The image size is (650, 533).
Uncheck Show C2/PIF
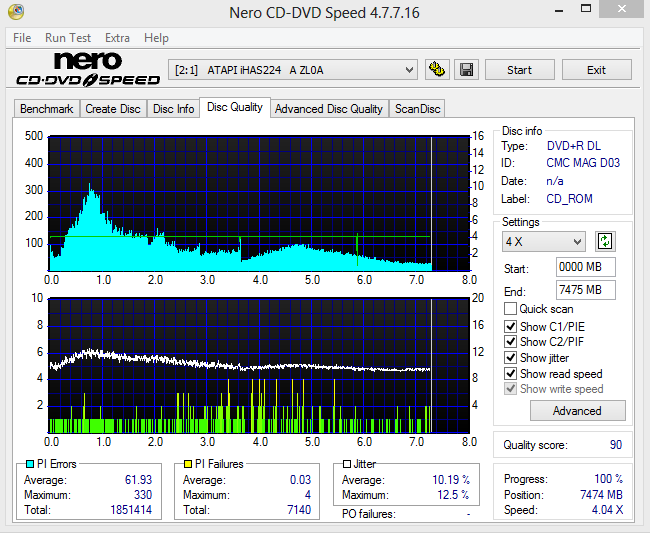coord(510,342)
